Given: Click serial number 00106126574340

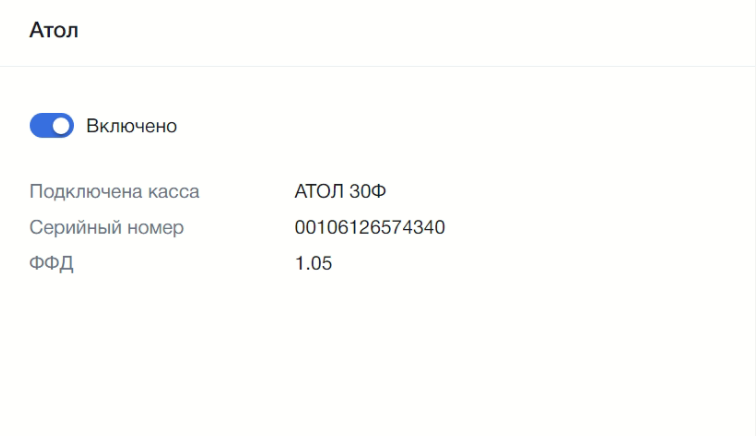Looking at the screenshot, I should [370, 227].
